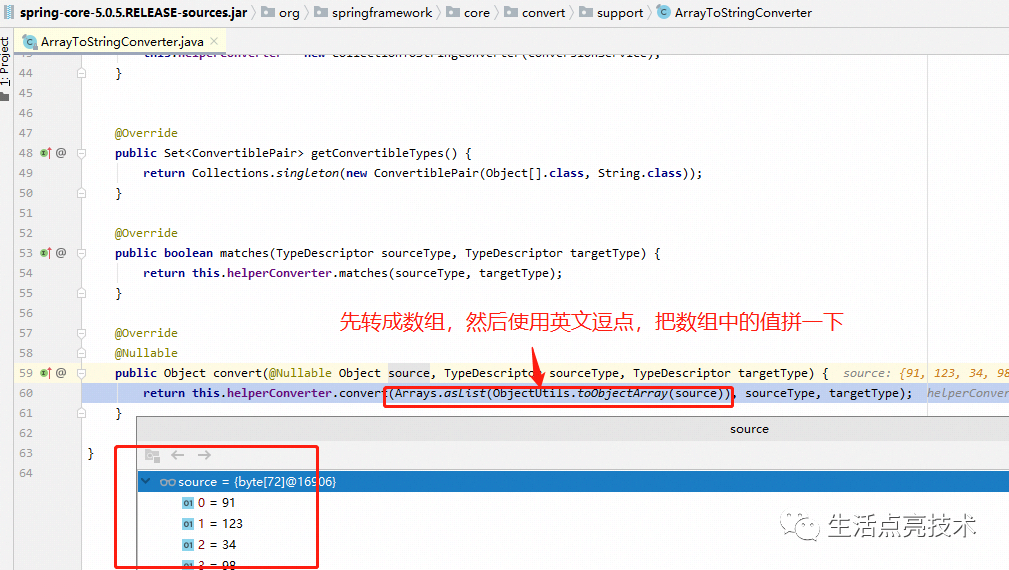Viewport: 1009px width, 570px height.
Task: Toggle fold marker at line 44
Action: pos(82,73)
